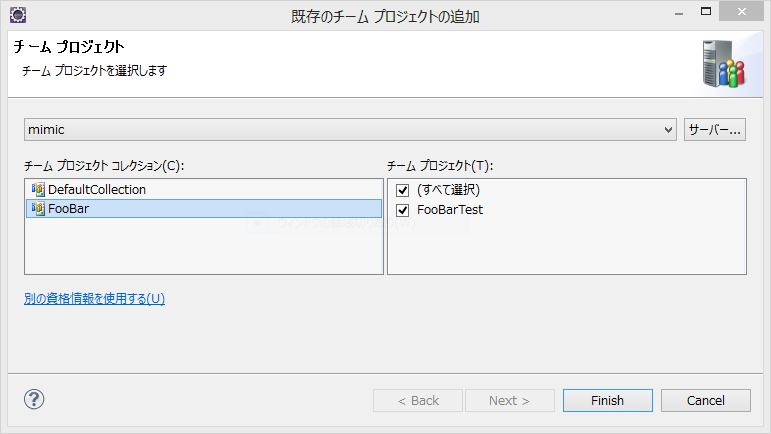Close the dialog with the X button
Screen dimensions: 771x434
741,12
